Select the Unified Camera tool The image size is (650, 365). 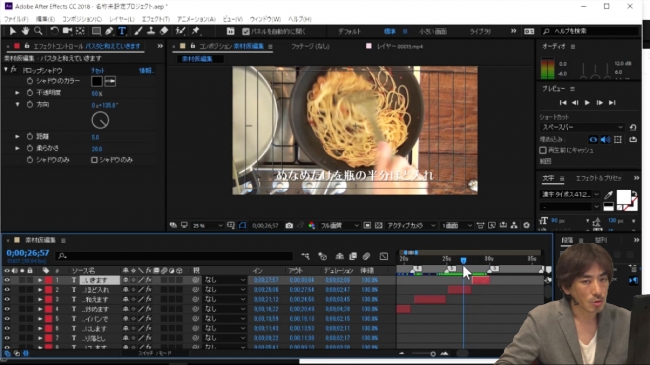point(67,31)
